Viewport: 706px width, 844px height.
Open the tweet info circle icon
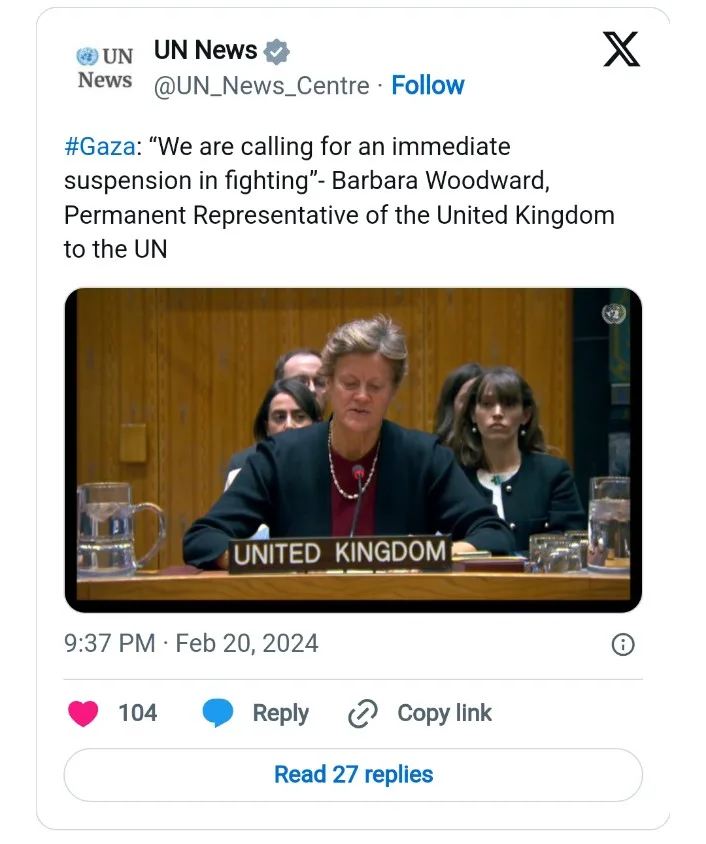click(622, 644)
